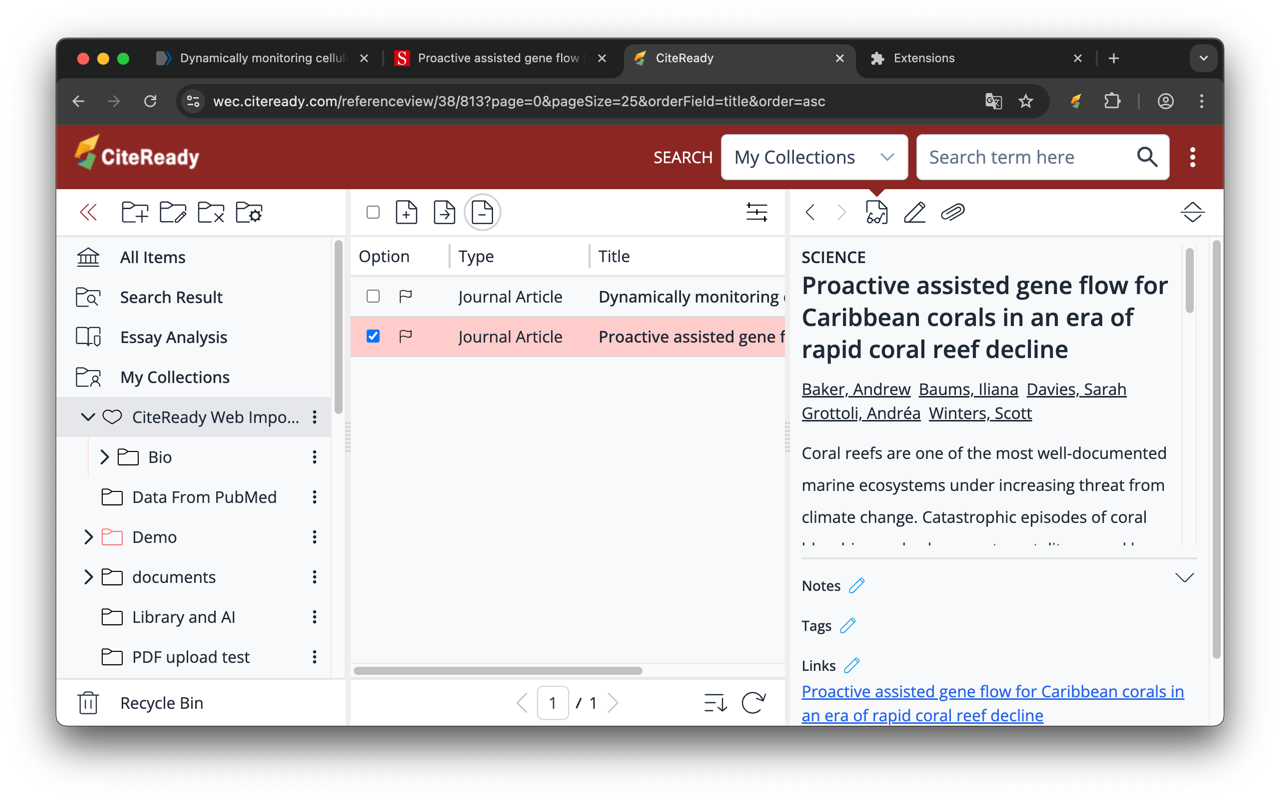This screenshot has width=1280, height=800.
Task: Open author link Davies, Sarah
Action: pos(1076,389)
